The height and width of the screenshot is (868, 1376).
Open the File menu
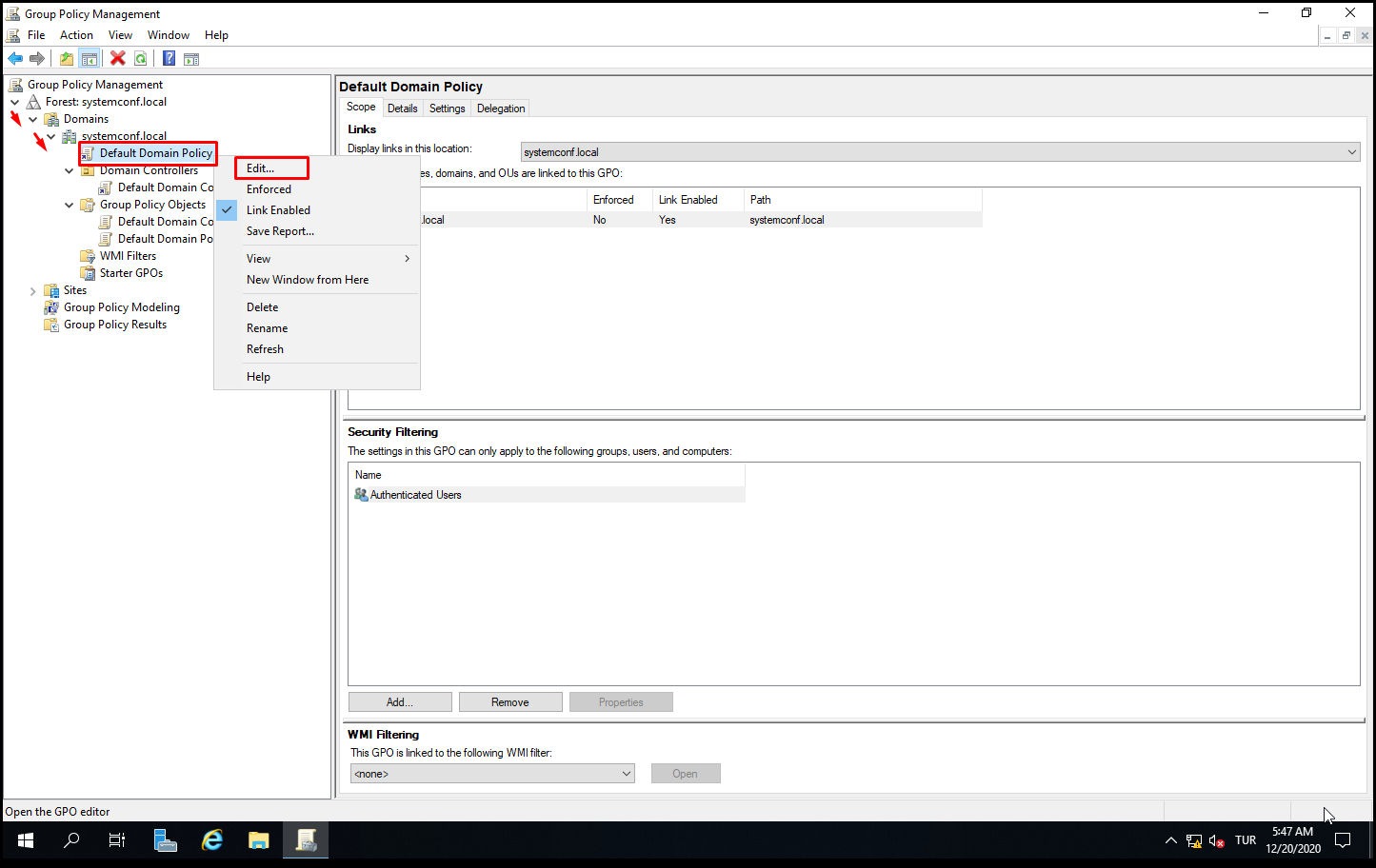tap(36, 35)
